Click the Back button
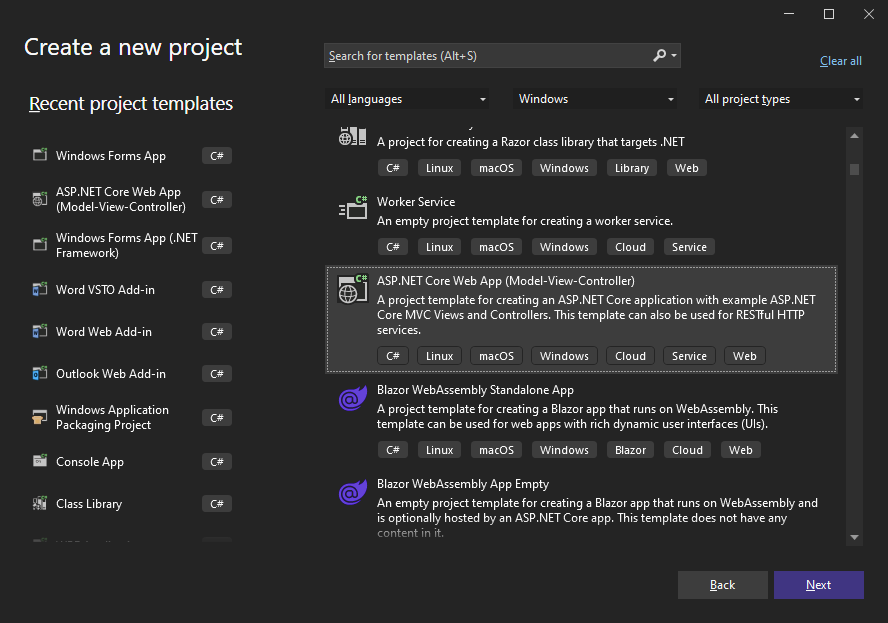Viewport: 888px width, 623px height. point(723,584)
